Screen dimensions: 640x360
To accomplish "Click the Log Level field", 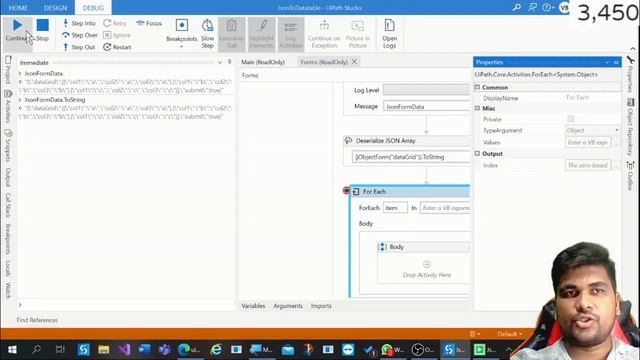I will point(426,90).
